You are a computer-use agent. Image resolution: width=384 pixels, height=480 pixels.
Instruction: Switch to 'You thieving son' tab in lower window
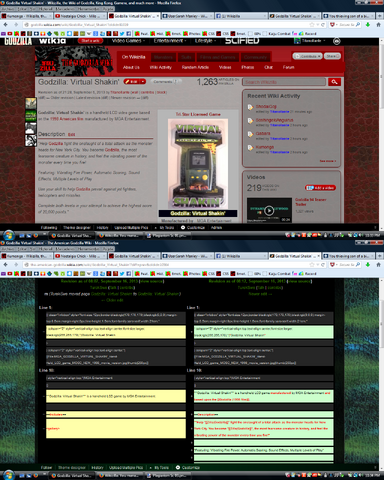click(x=348, y=256)
